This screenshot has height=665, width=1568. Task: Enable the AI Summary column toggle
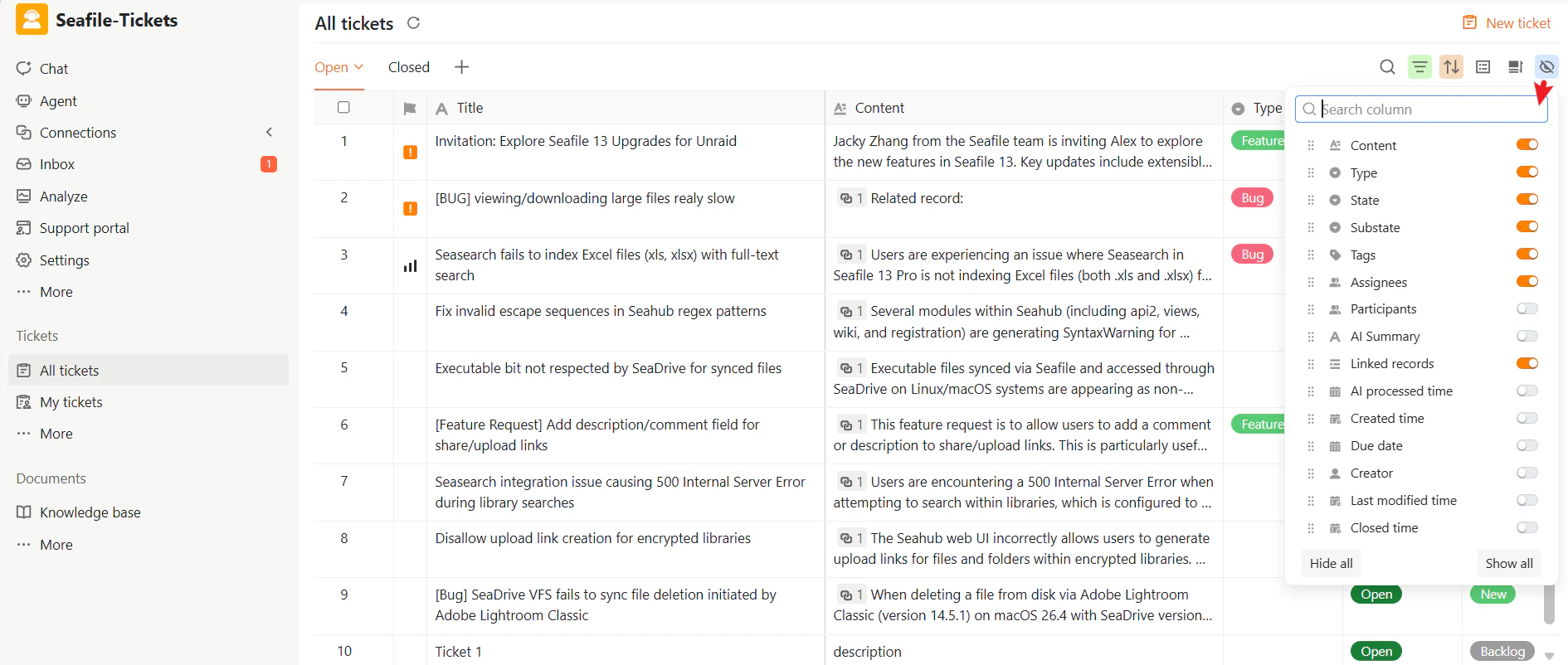1527,336
